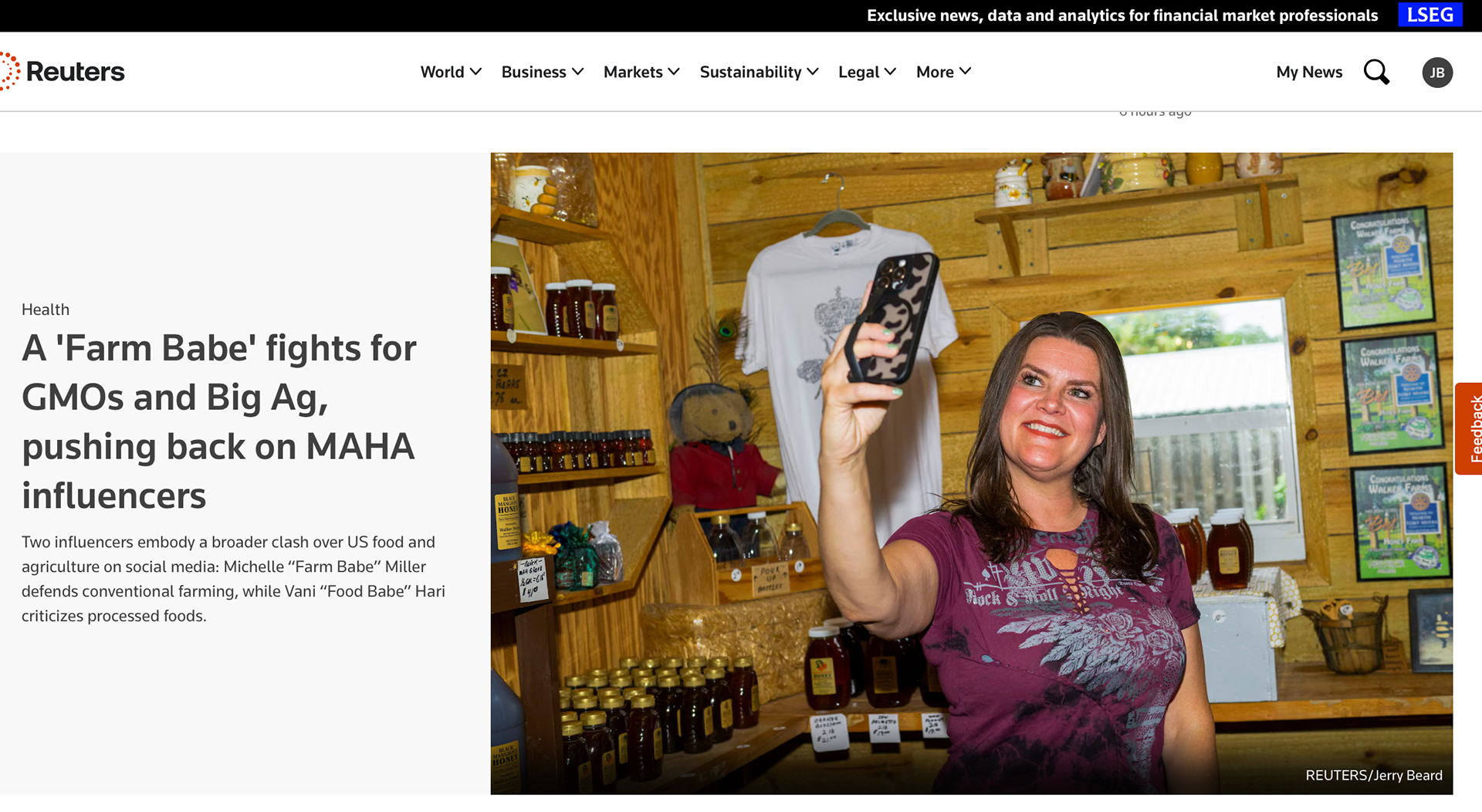
Task: Expand the More menu chevron
Action: coord(965,72)
